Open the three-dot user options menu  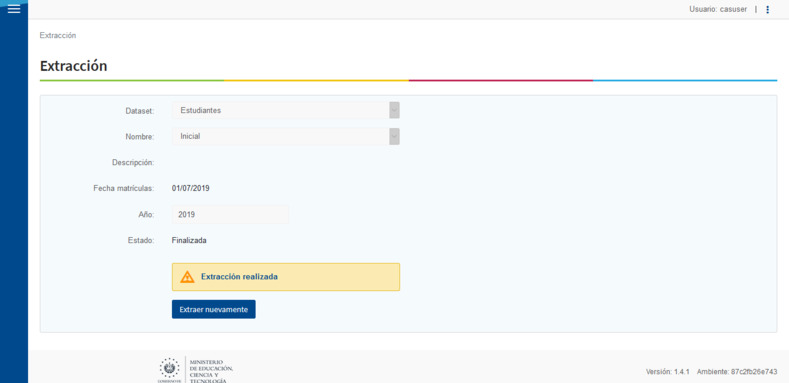coord(767,9)
